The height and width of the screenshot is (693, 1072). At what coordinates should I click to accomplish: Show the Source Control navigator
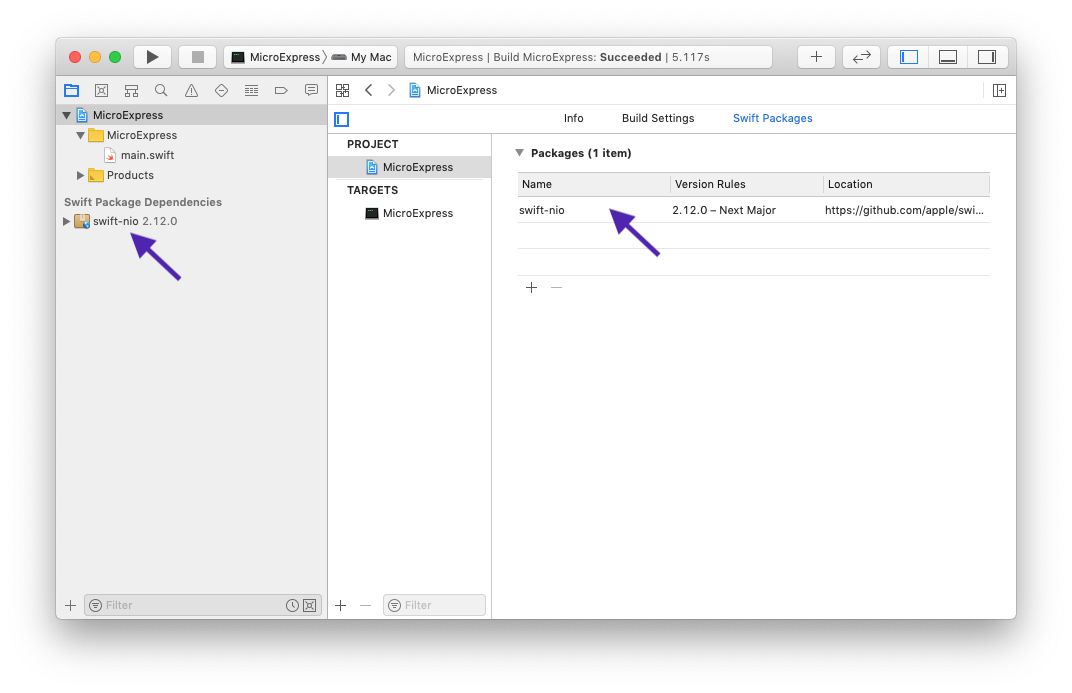click(101, 90)
